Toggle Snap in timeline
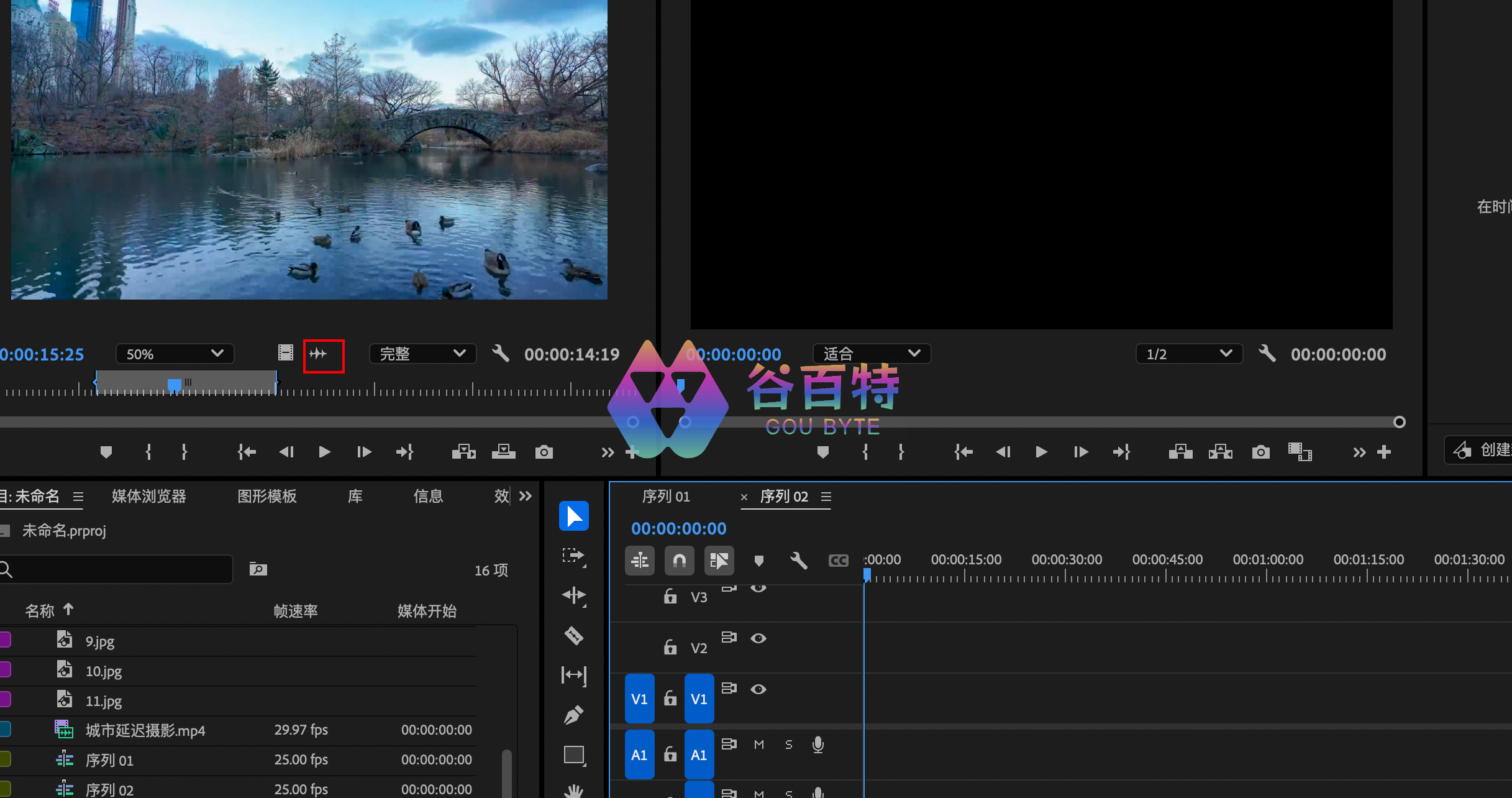 [679, 561]
